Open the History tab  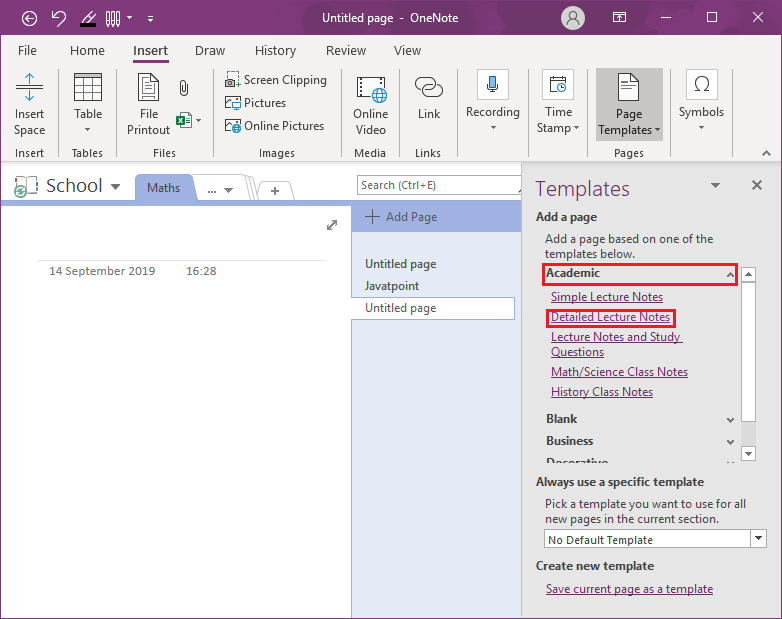pyautogui.click(x=275, y=50)
